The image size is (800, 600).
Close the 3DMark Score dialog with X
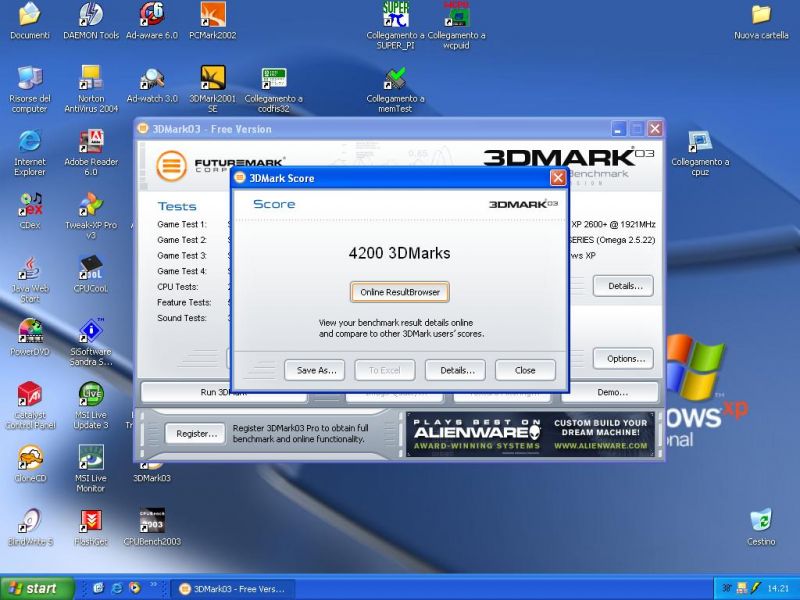click(558, 178)
